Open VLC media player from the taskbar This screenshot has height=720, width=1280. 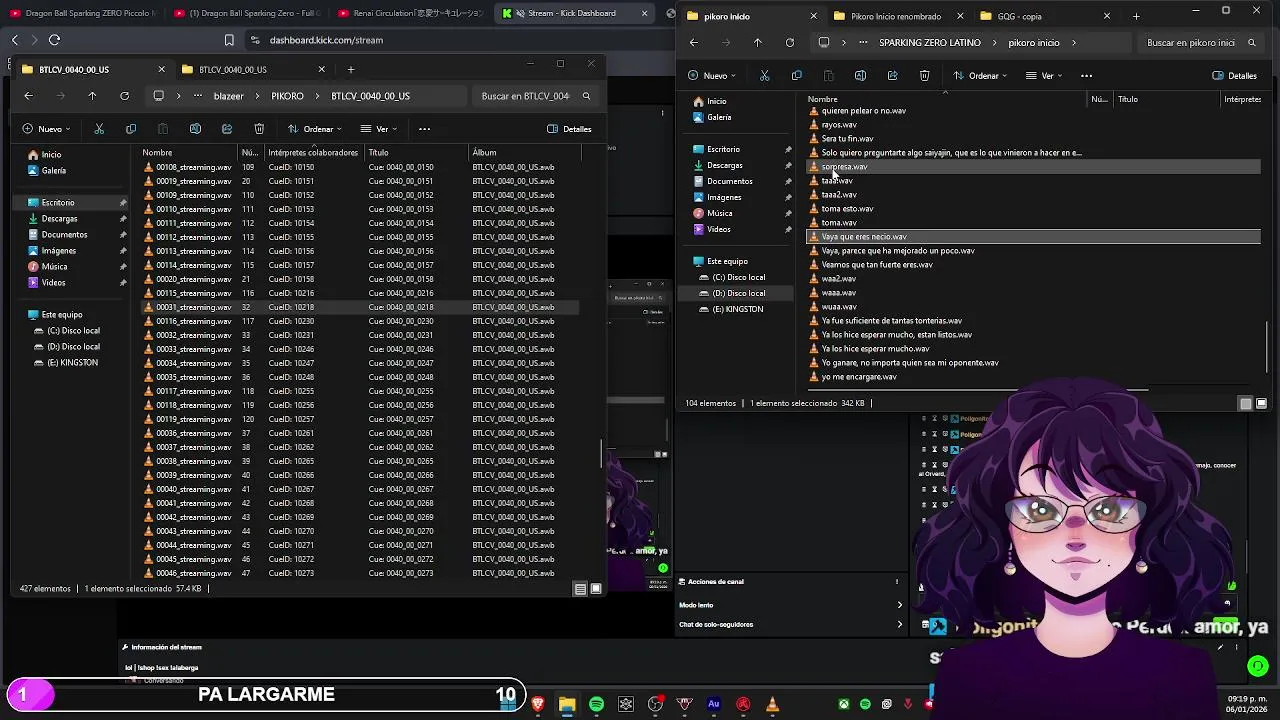pyautogui.click(x=772, y=705)
